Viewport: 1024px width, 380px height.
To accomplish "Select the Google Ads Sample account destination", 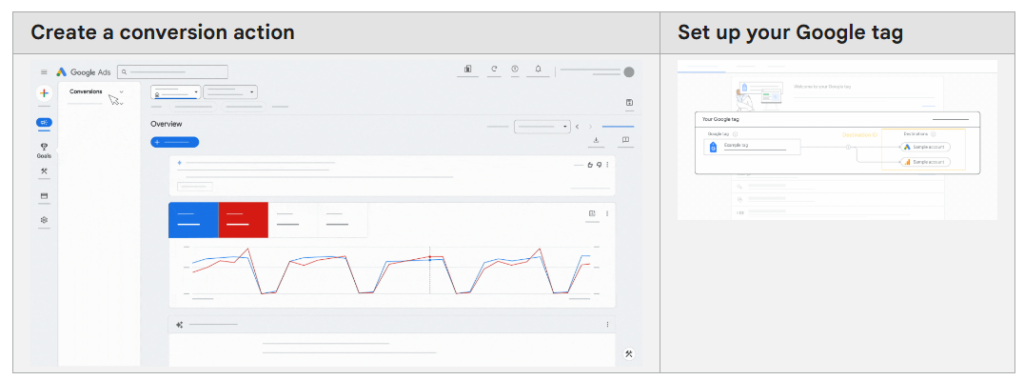I will tap(925, 147).
